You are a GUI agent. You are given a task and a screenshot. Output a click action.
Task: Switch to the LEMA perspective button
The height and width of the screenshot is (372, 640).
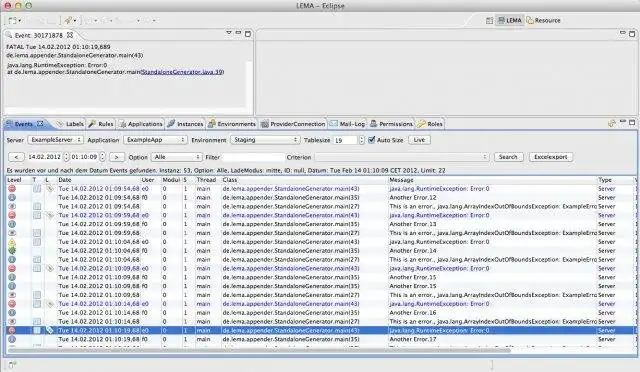(510, 20)
